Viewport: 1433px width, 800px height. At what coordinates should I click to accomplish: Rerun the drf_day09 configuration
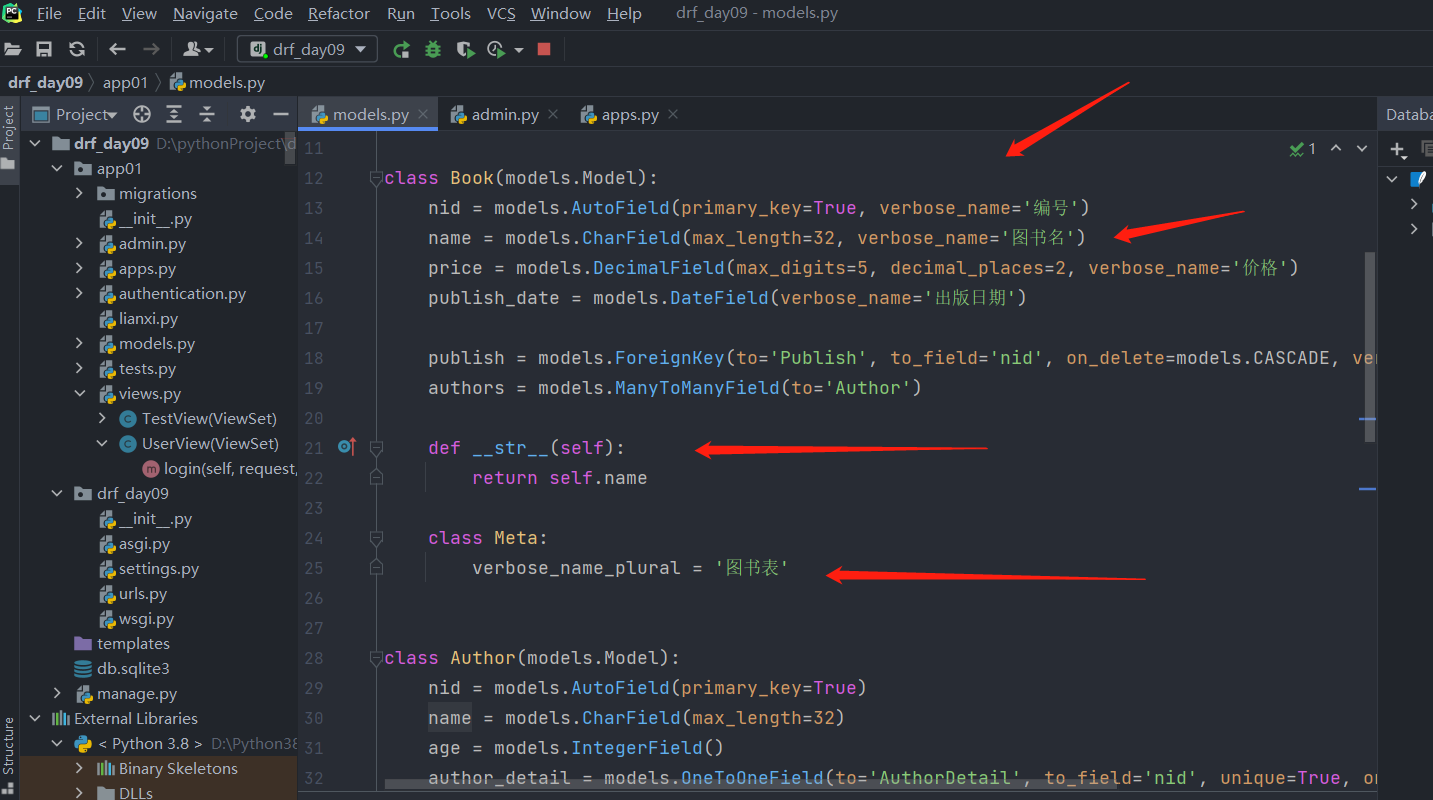(401, 49)
